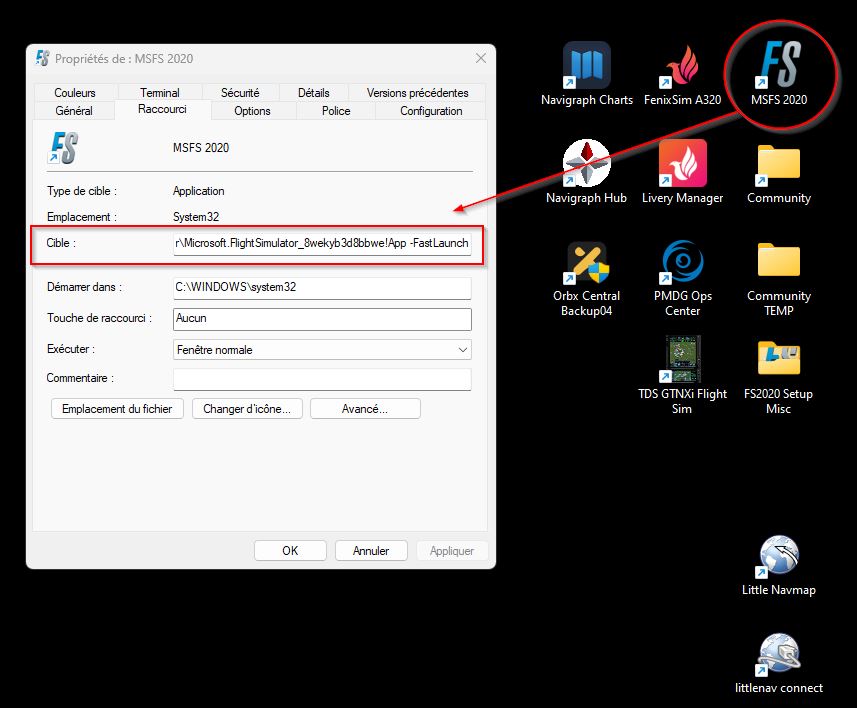The image size is (857, 708).
Task: Click the Emplacement du fichier button
Action: (x=117, y=409)
